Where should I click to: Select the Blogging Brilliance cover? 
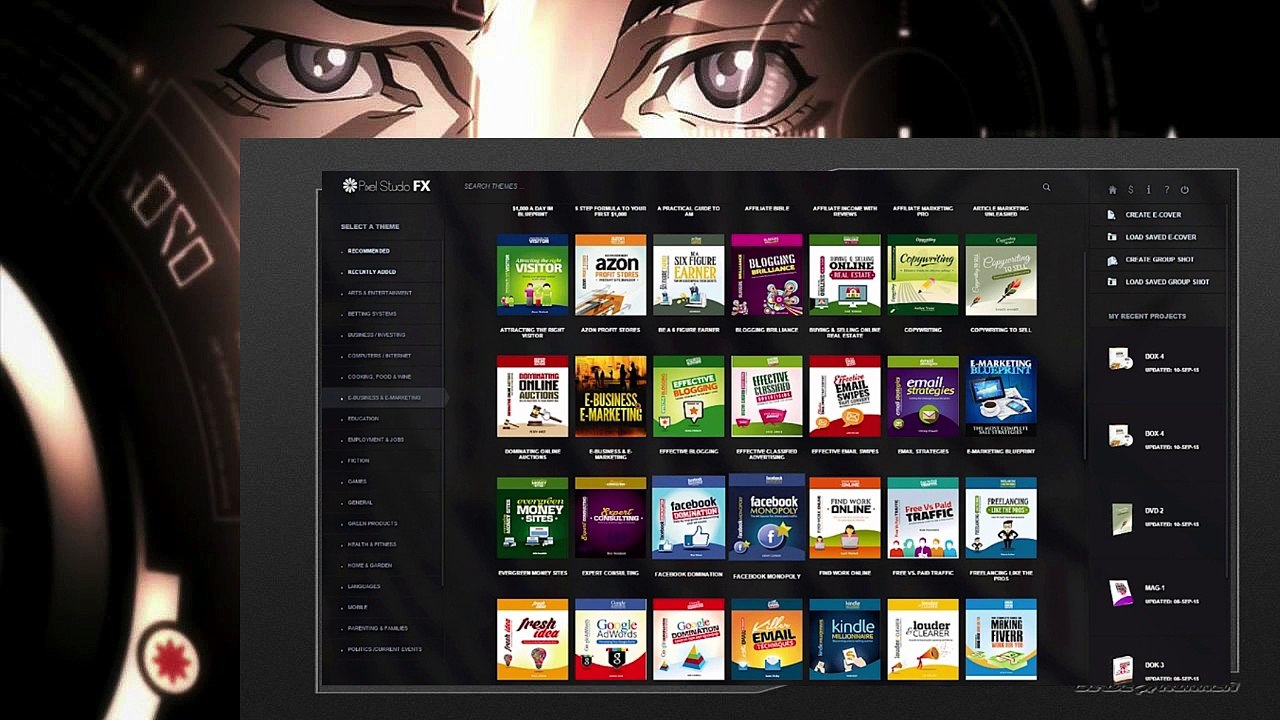tap(766, 275)
